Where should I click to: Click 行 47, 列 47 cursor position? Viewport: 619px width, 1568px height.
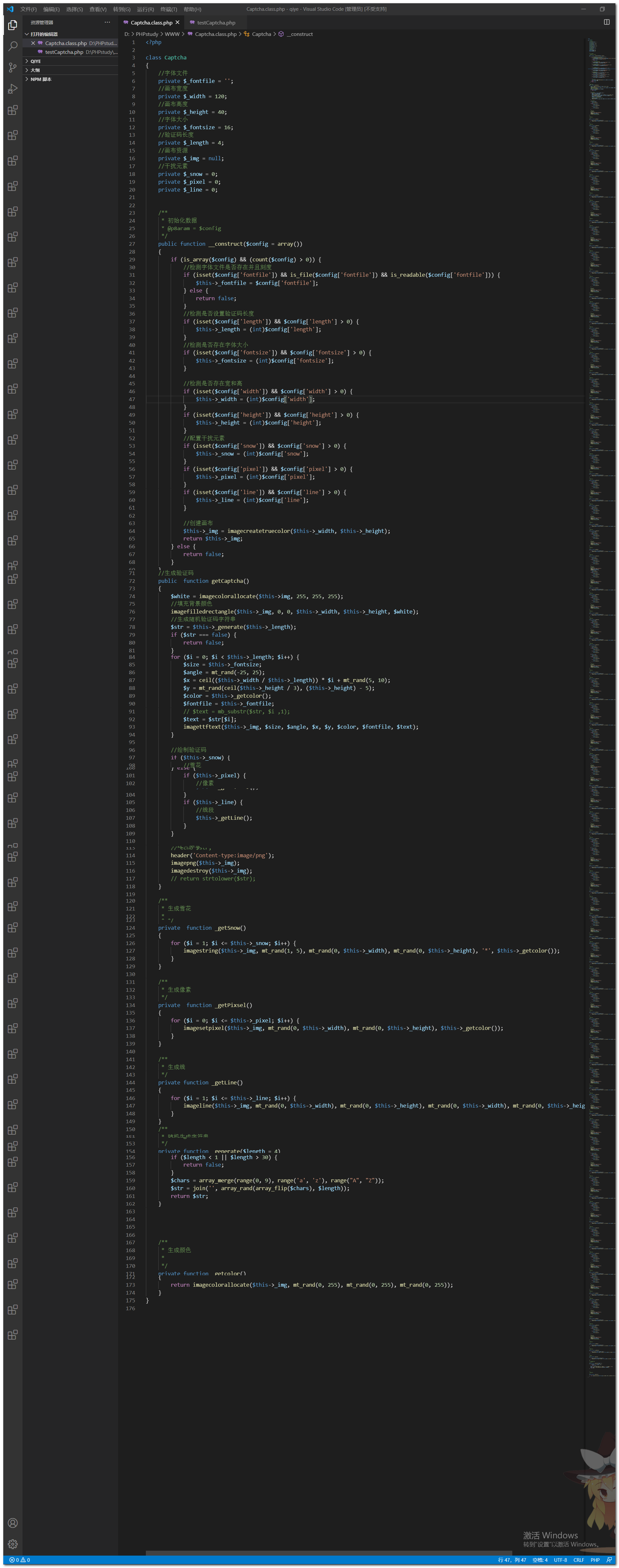(x=512, y=1560)
